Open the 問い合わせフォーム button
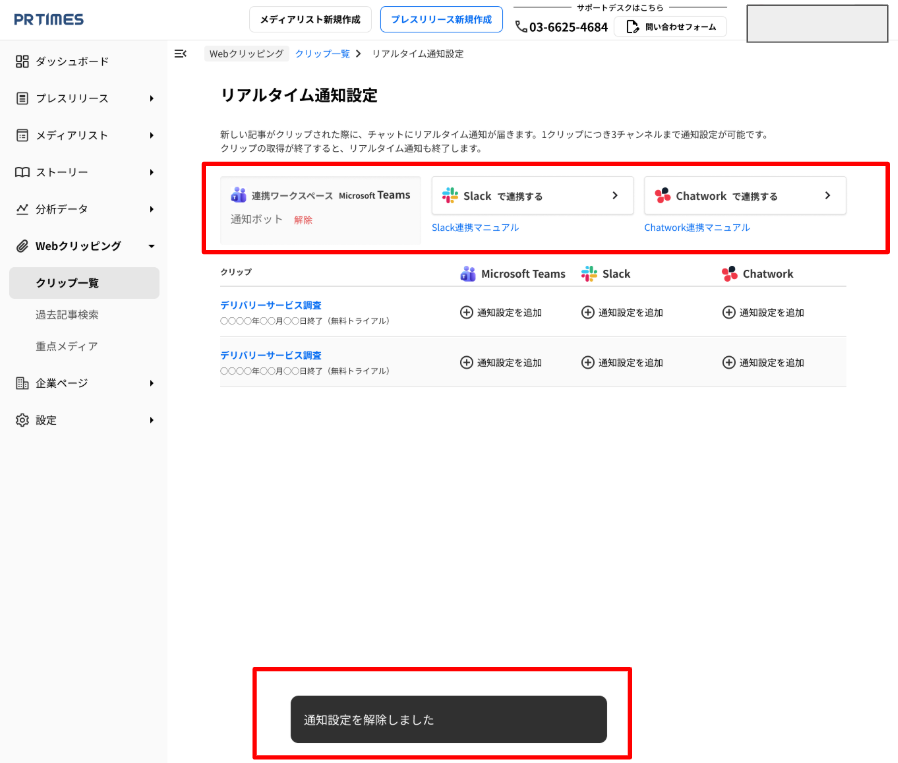898x763 pixels. [x=671, y=27]
